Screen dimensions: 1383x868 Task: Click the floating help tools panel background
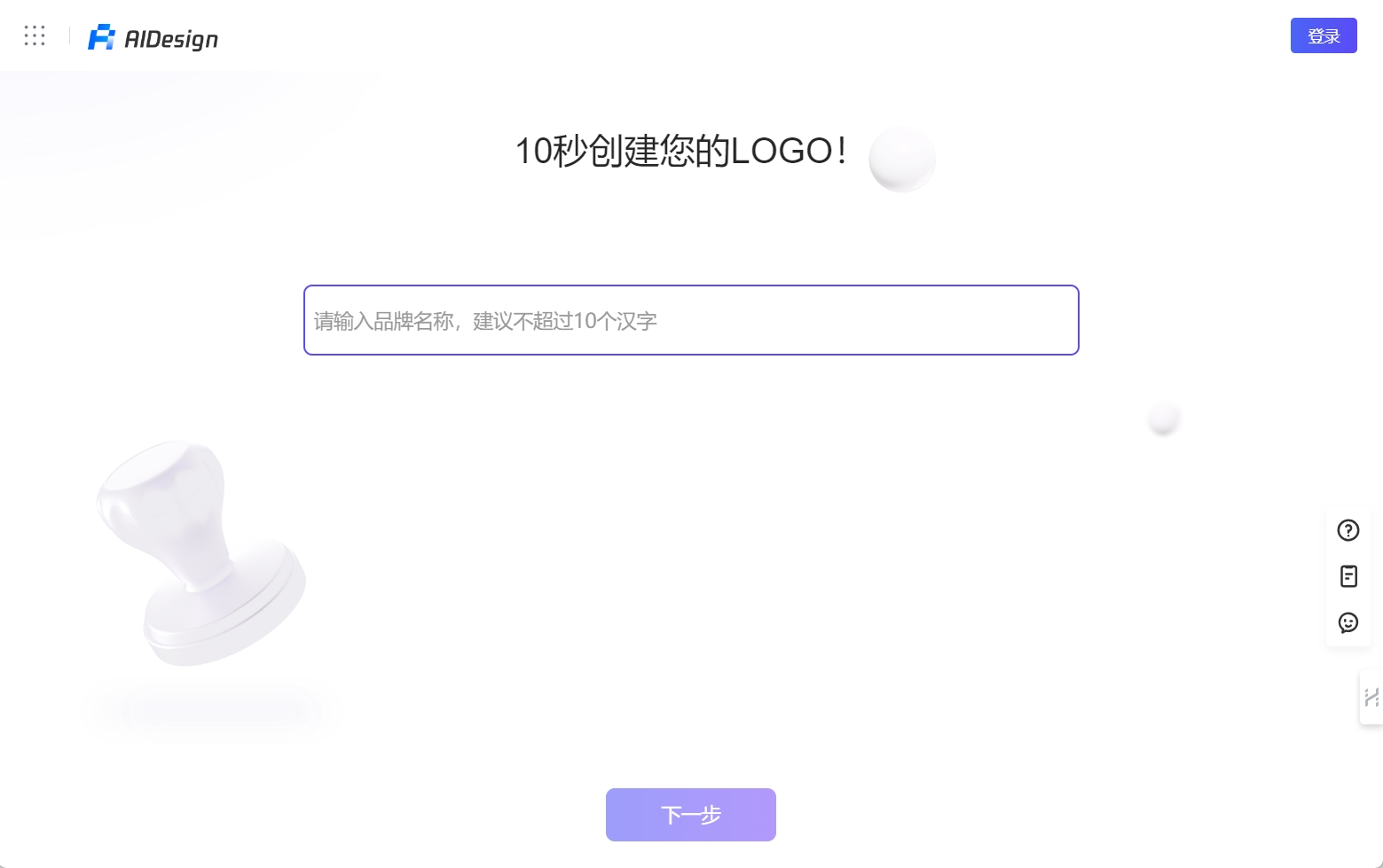(x=1348, y=576)
